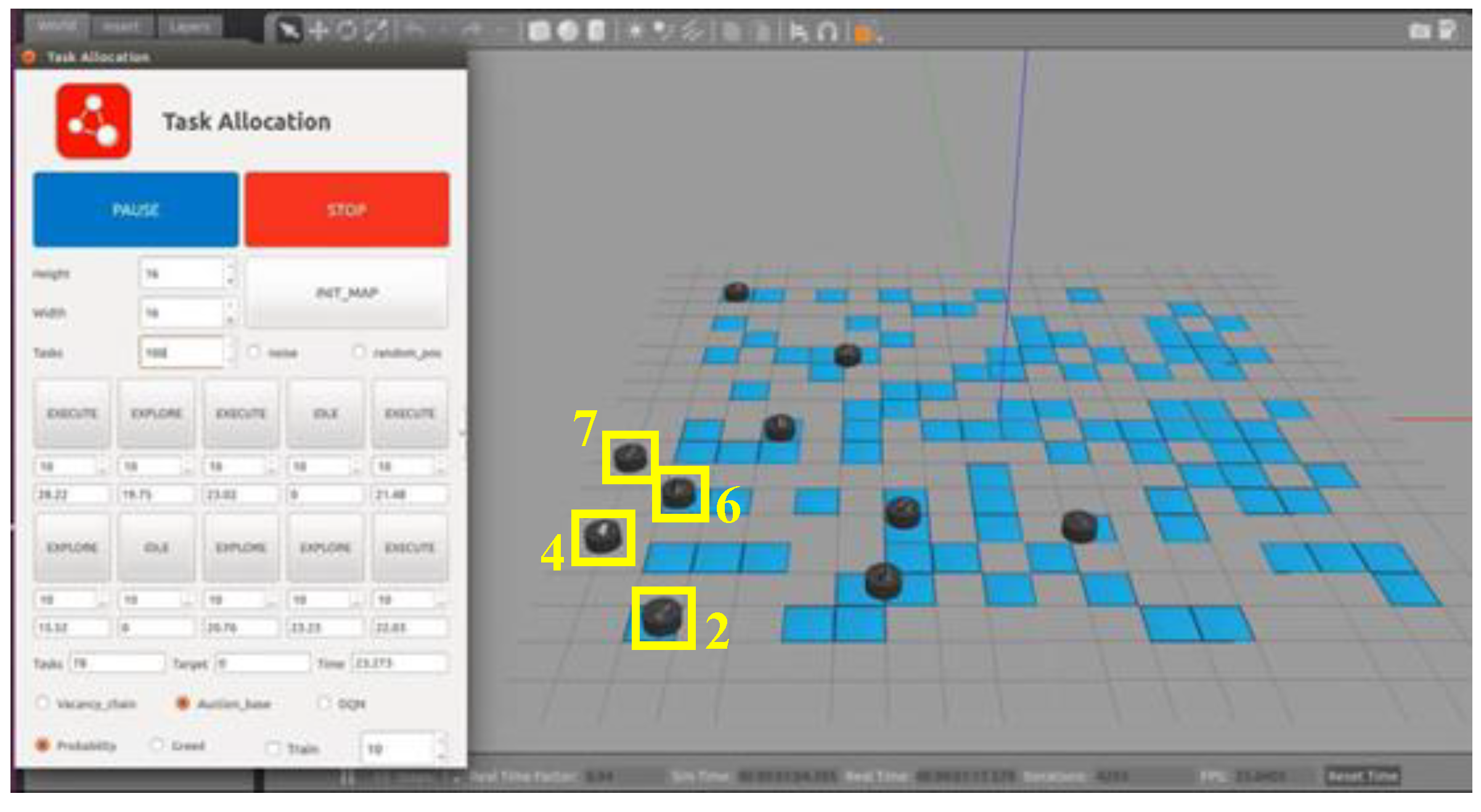Insert a box shape from toolbar

click(539, 31)
